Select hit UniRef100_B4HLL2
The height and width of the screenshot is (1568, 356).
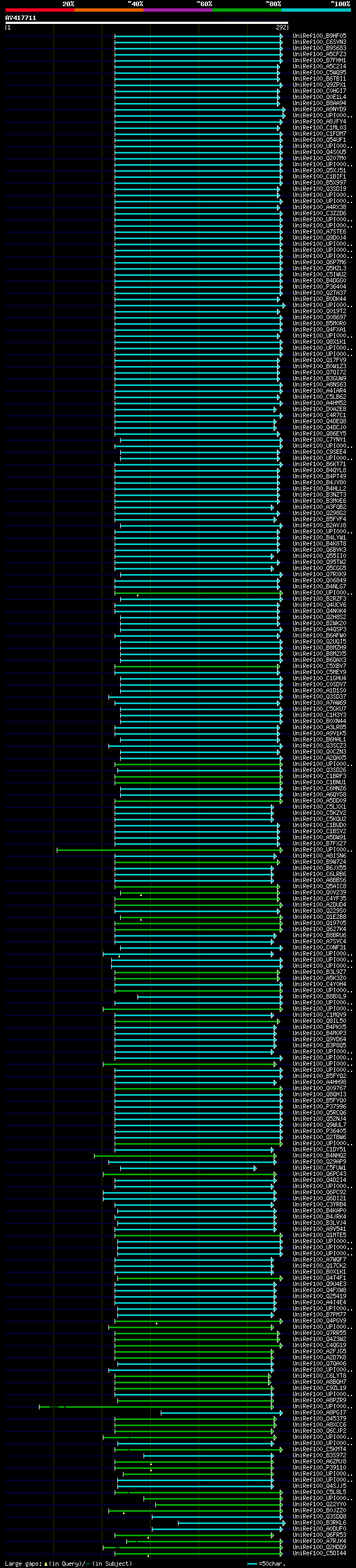coord(319,489)
